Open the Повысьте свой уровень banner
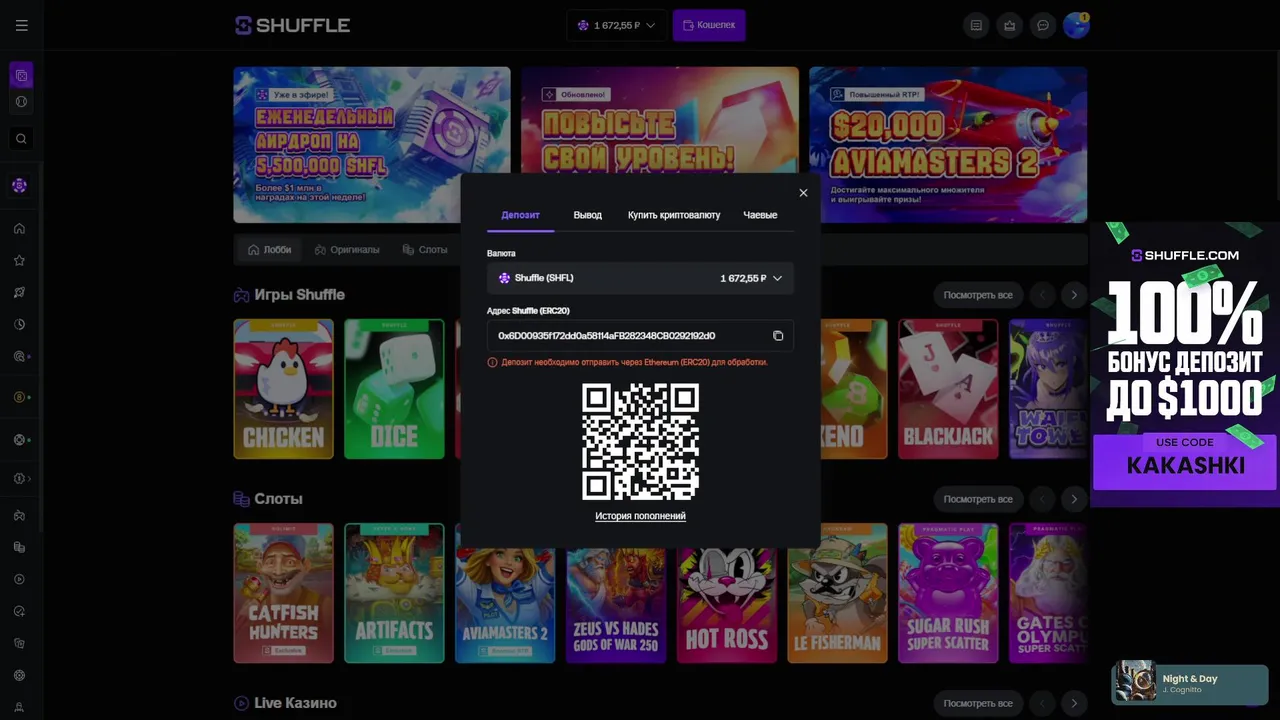The width and height of the screenshot is (1280, 720). (660, 120)
